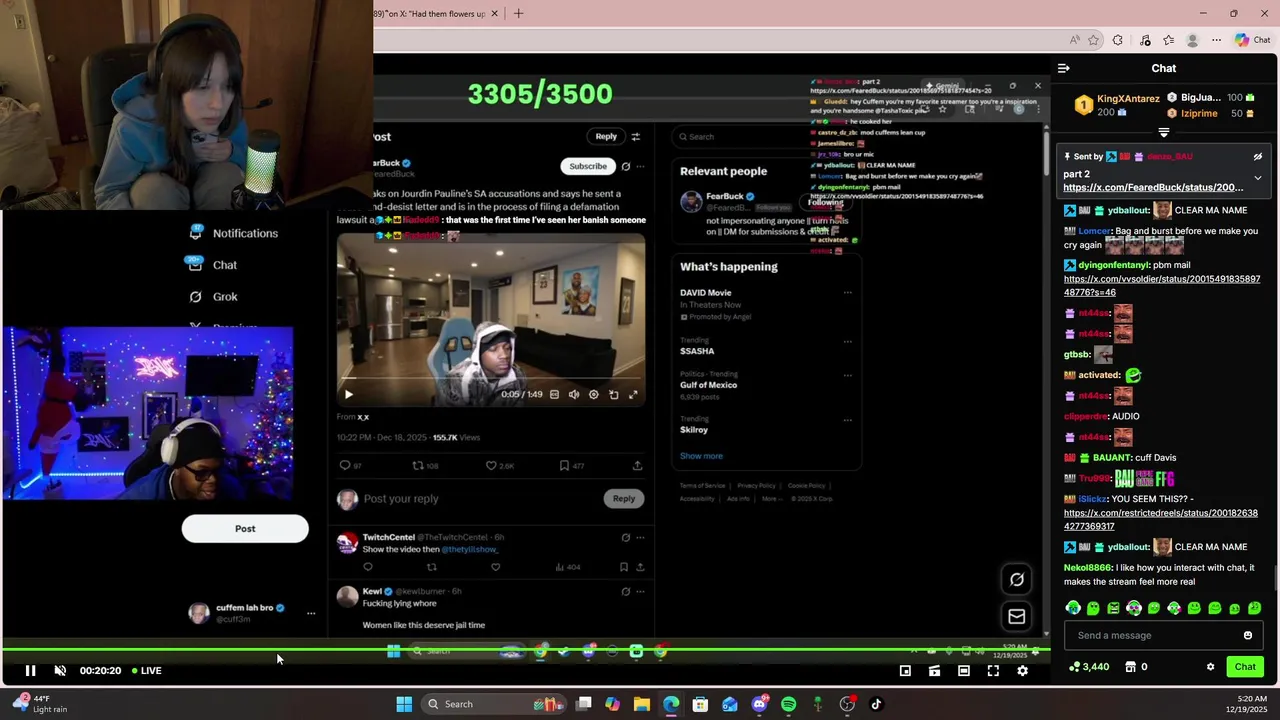This screenshot has width=1280, height=720.
Task: Click KingXAntarez top gifter name
Action: 1128,99
